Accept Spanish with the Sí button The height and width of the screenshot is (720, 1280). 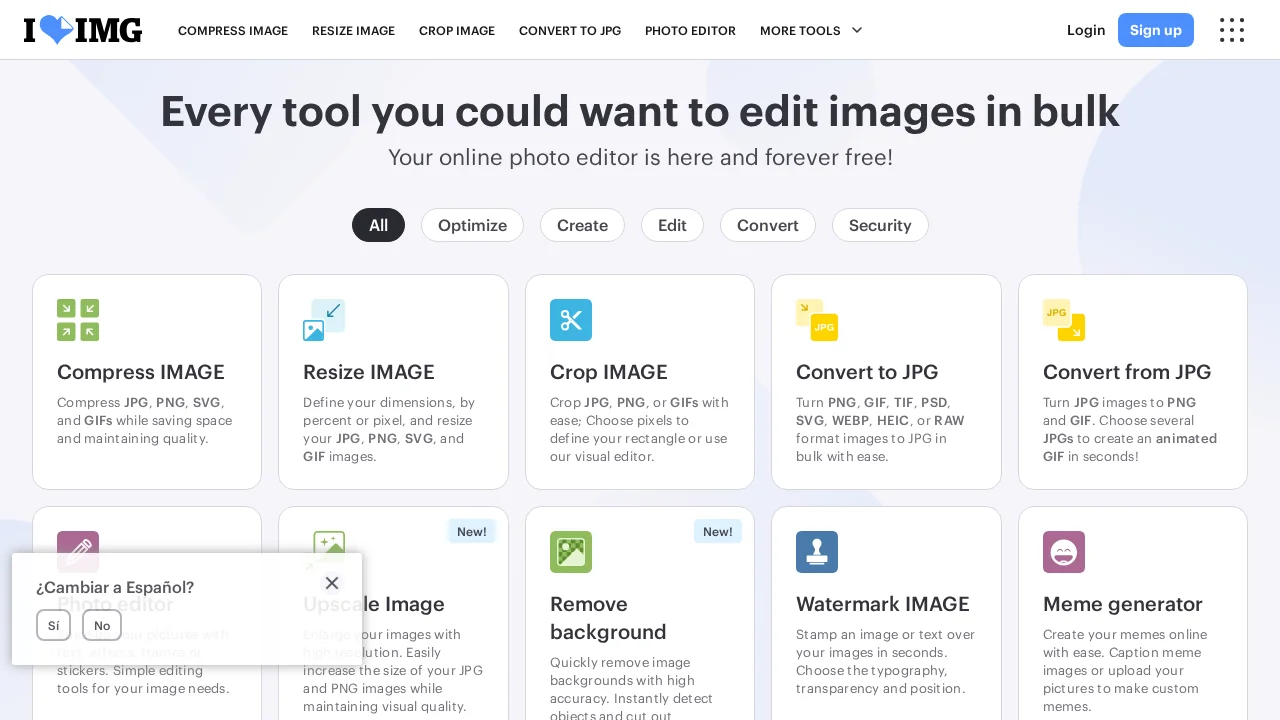53,625
